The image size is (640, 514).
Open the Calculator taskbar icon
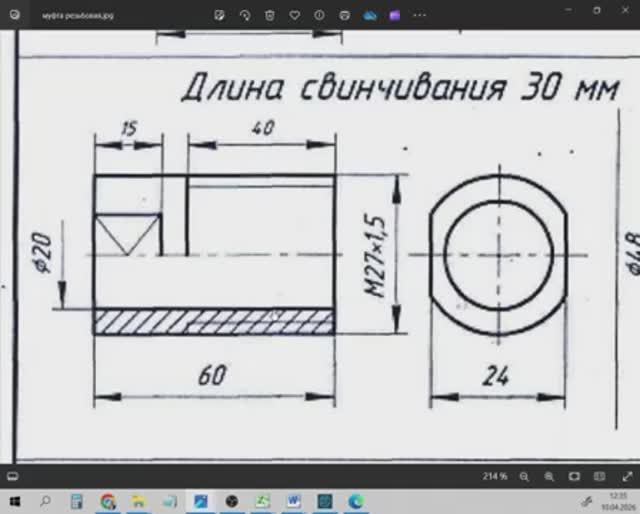(76, 501)
